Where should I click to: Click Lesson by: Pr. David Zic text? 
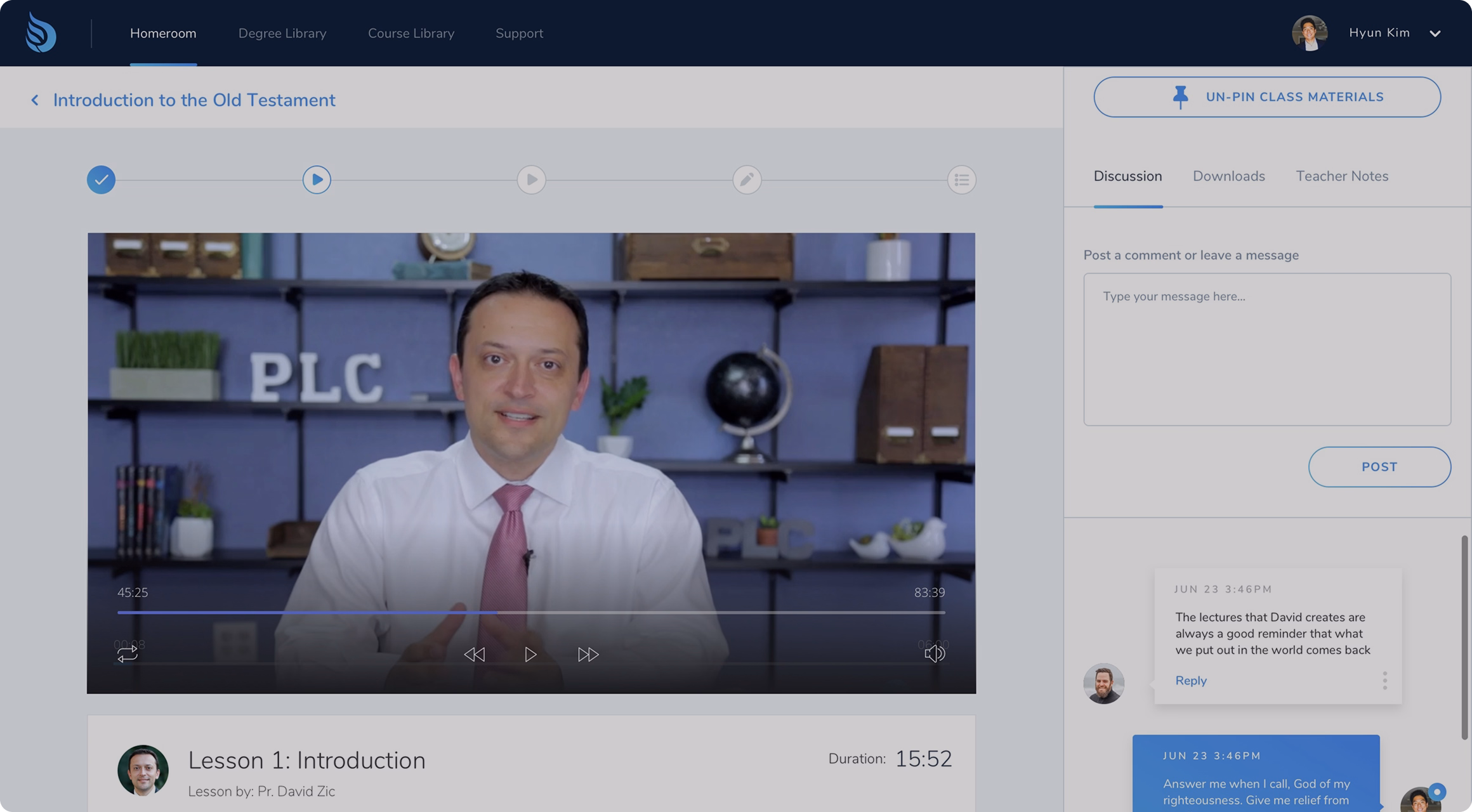pyautogui.click(x=261, y=791)
